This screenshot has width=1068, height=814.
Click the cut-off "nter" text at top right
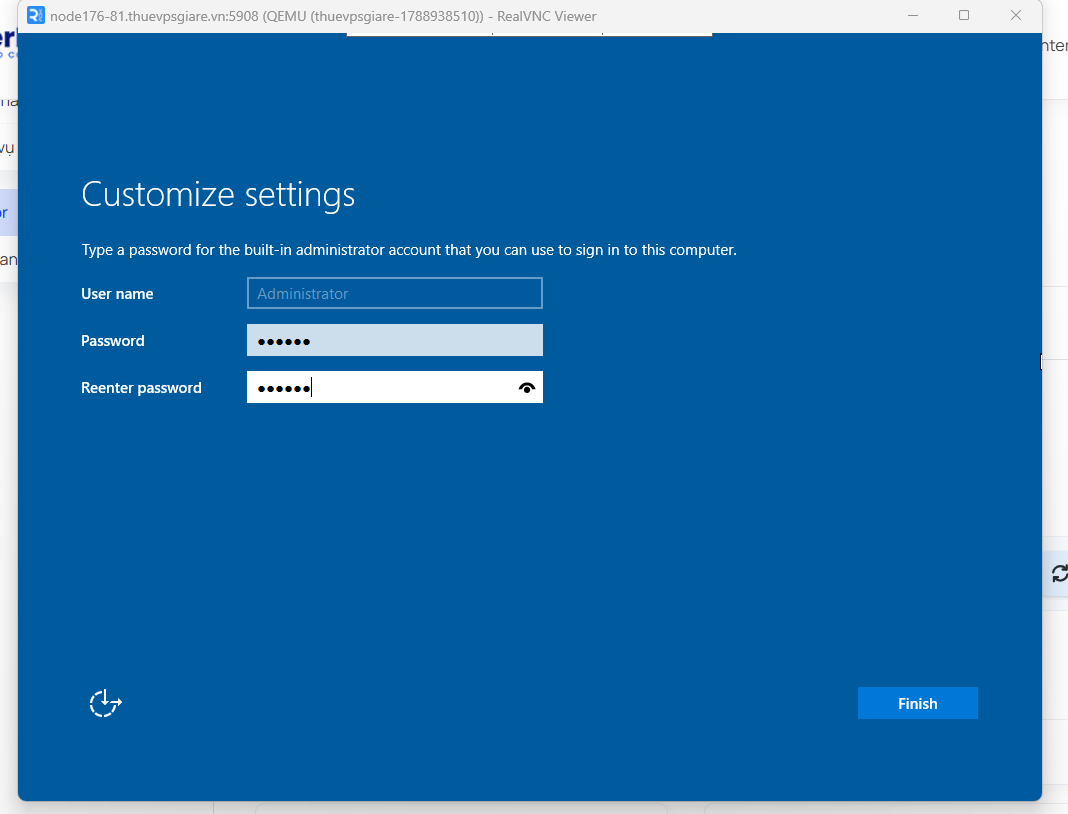pos(1055,46)
